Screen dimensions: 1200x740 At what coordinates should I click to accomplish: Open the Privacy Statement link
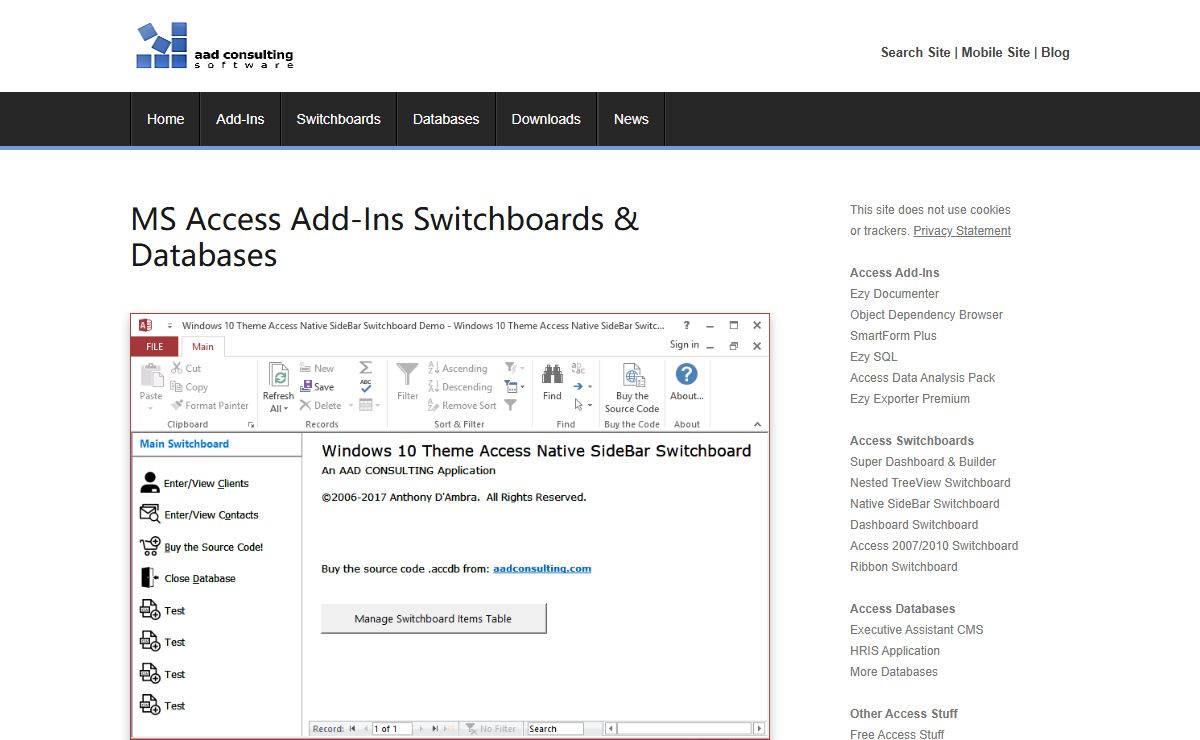point(962,231)
